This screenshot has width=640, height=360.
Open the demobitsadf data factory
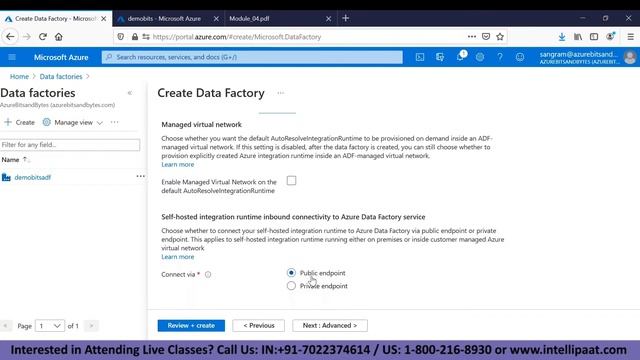point(33,177)
